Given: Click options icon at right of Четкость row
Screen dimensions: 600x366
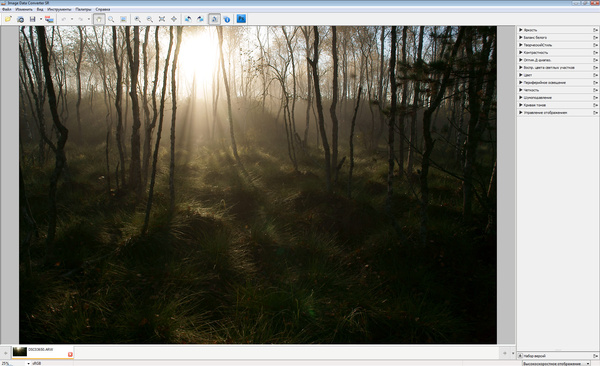Looking at the screenshot, I should pyautogui.click(x=595, y=90).
